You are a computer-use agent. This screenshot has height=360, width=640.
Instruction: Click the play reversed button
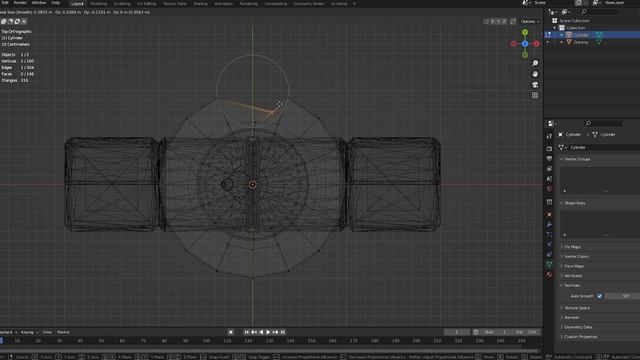point(261,332)
